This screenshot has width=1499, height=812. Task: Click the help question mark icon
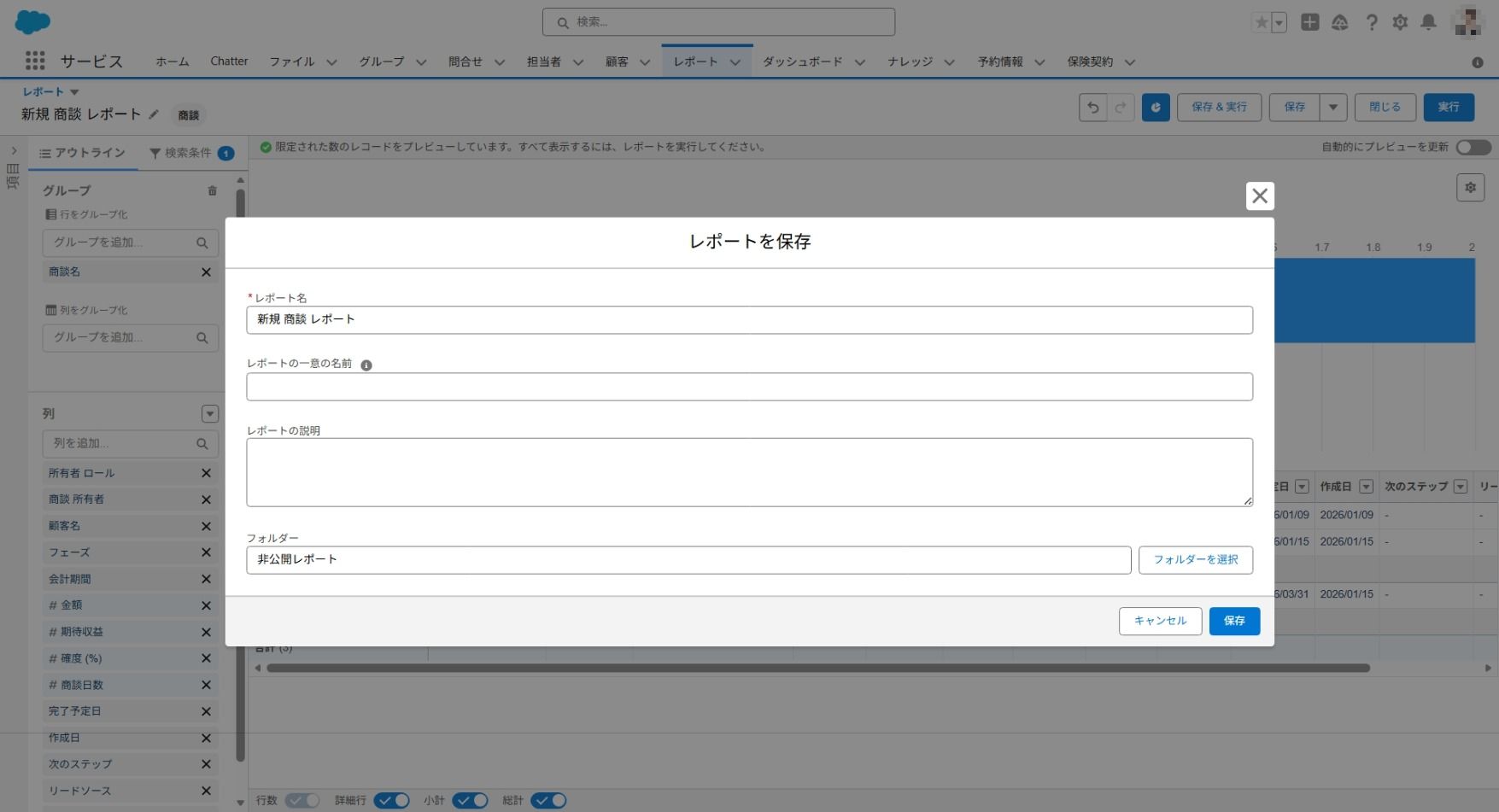coord(1372,22)
